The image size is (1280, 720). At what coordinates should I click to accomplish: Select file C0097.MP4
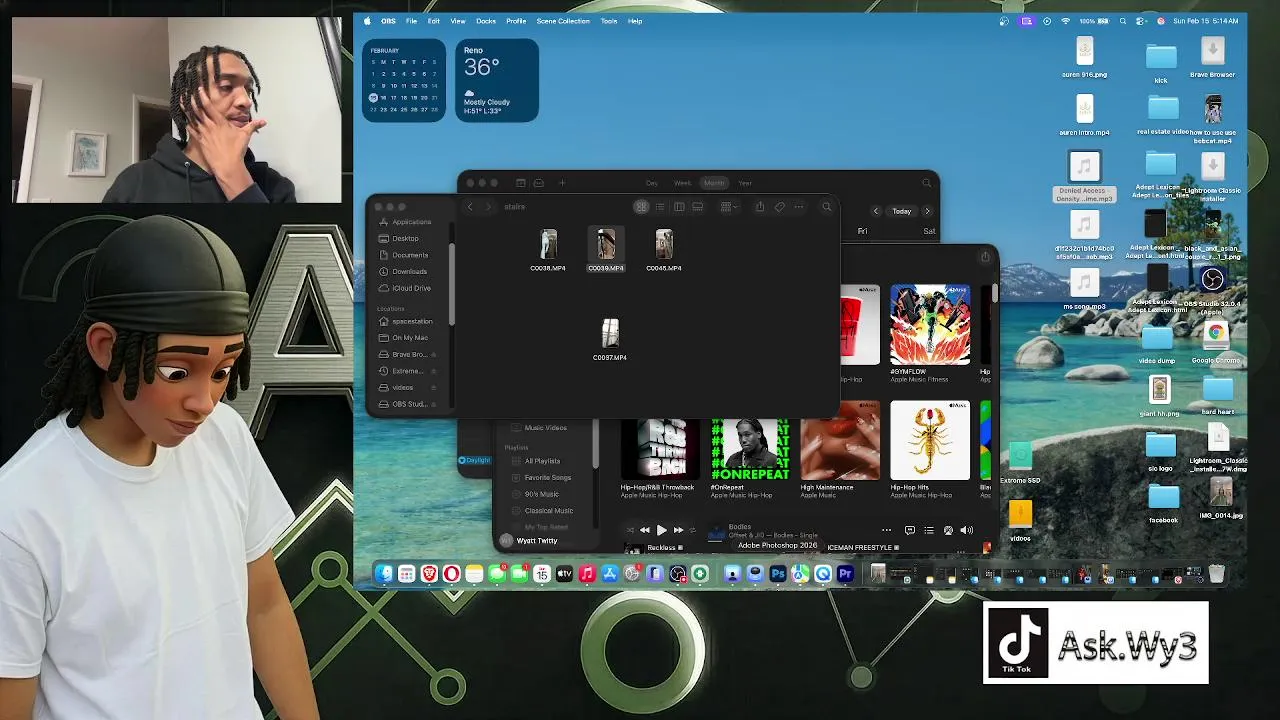point(610,340)
